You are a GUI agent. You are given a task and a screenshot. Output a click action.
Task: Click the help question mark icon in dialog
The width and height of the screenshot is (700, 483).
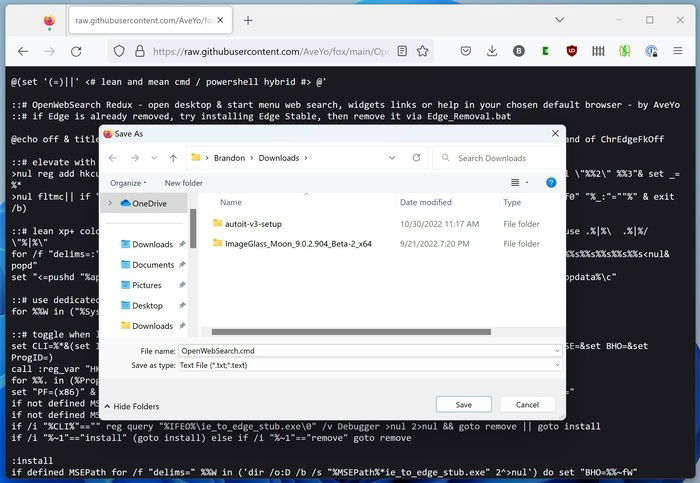pos(551,183)
